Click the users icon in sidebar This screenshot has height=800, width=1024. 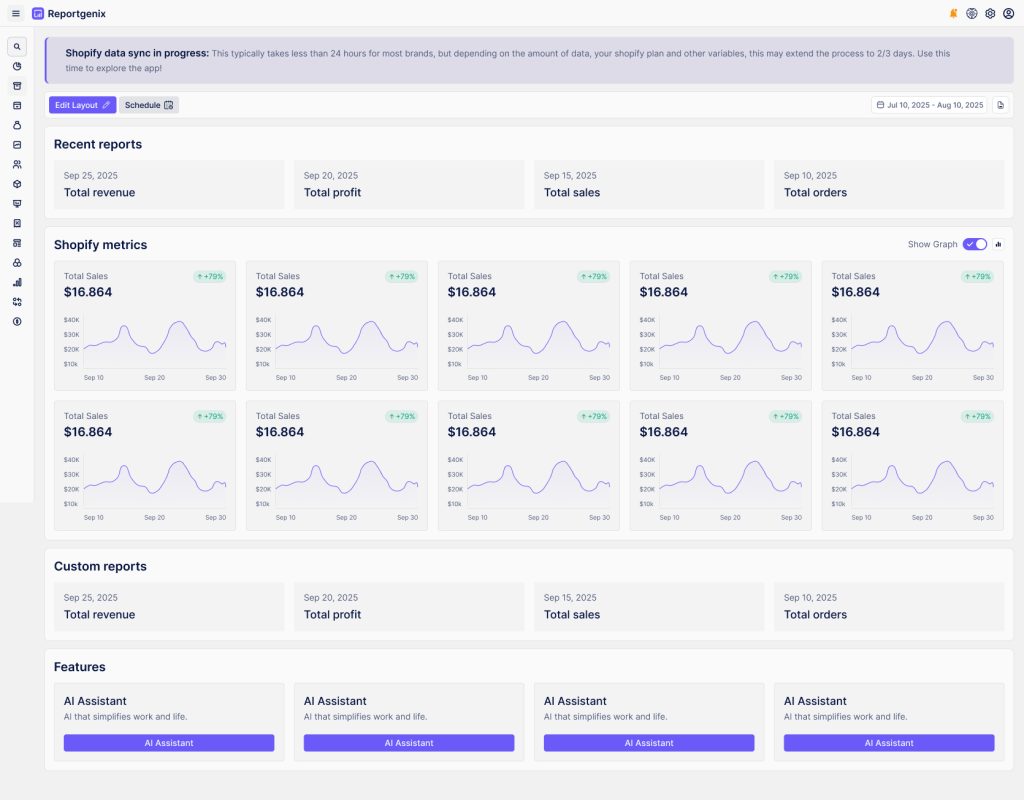pos(17,164)
